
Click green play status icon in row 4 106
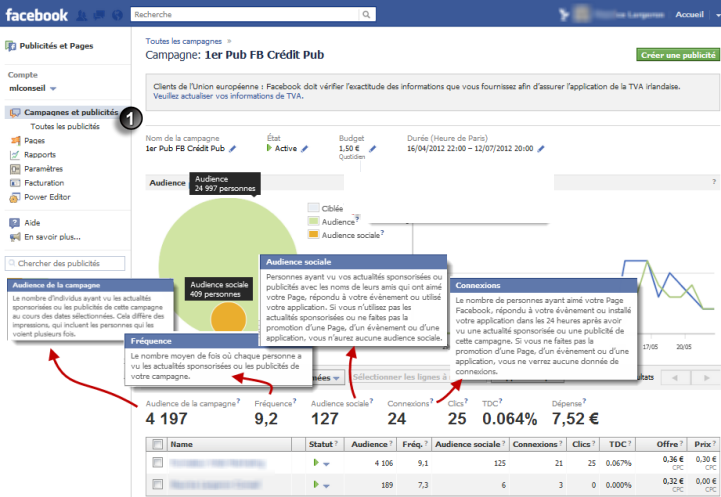(x=316, y=463)
